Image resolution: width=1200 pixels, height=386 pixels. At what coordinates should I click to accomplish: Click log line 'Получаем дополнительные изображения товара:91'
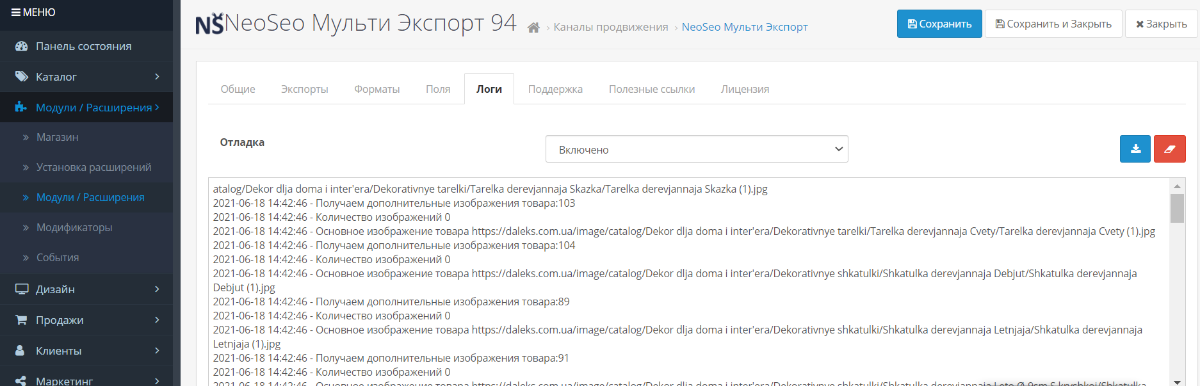click(x=391, y=357)
